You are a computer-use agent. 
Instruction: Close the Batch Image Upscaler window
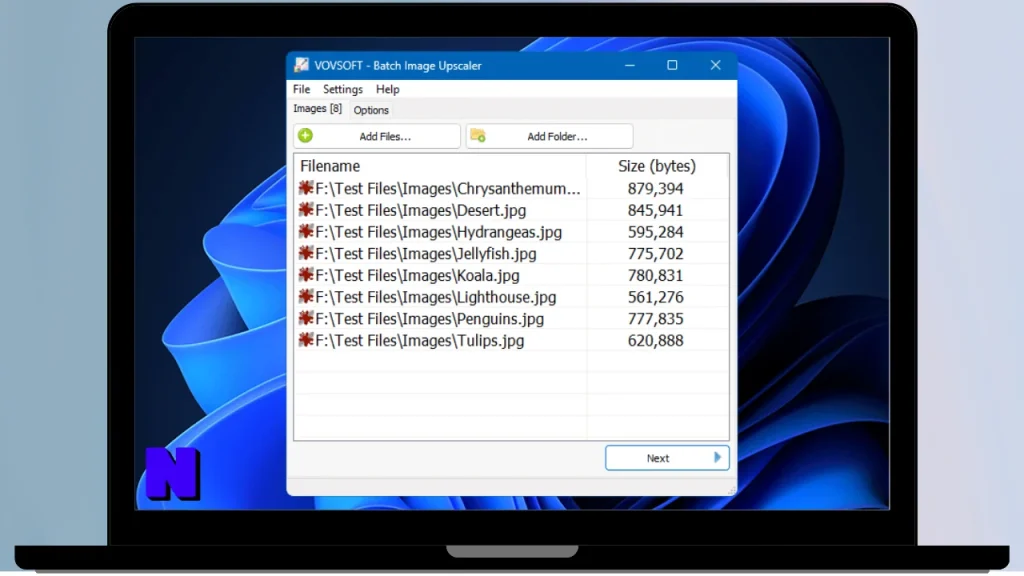[x=716, y=65]
